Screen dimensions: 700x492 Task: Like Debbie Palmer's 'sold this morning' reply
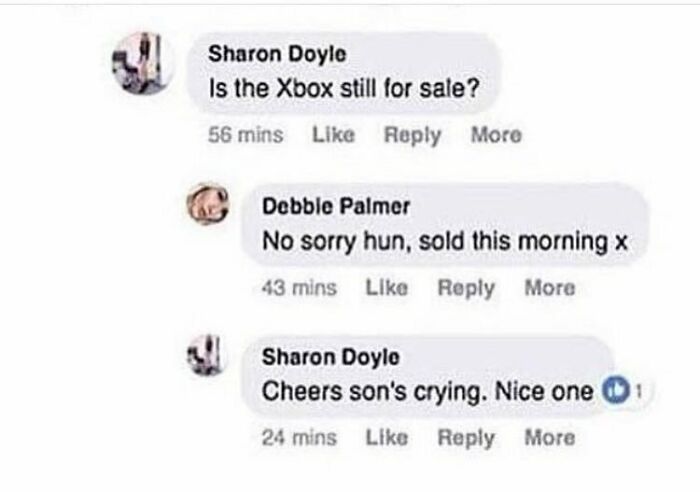[387, 287]
